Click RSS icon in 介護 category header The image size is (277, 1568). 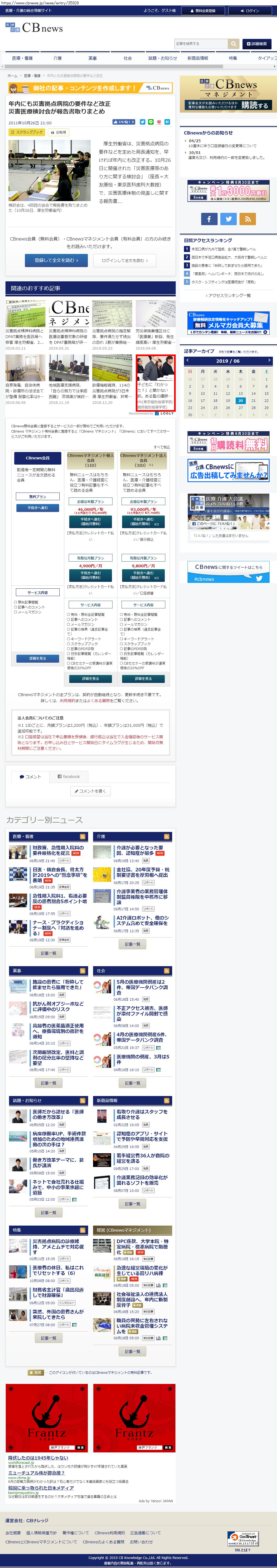[x=167, y=837]
